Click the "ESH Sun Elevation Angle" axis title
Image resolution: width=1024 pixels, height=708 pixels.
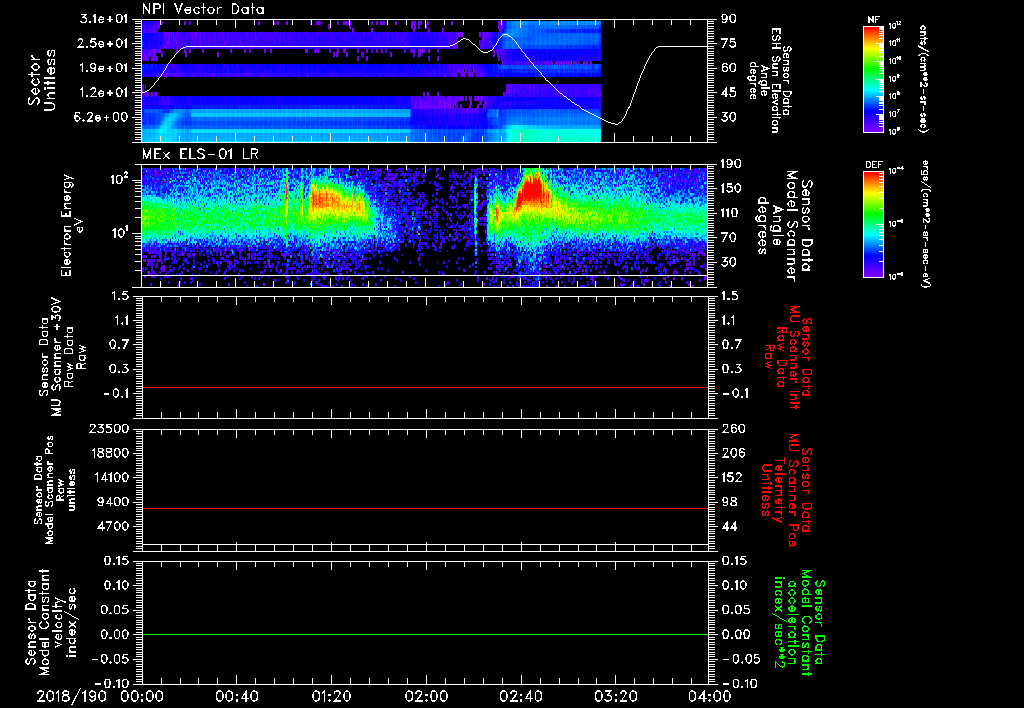769,80
